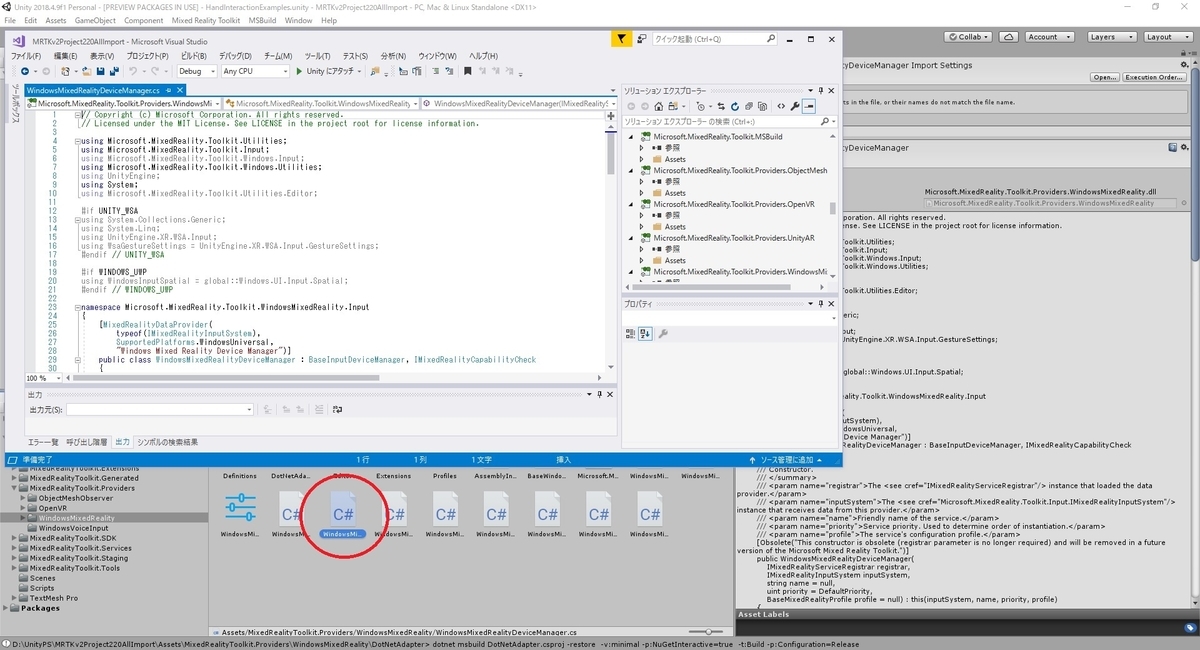Expand Assets folder under Providers.UnityAR project
The width and height of the screenshot is (1200, 650).
point(643,260)
